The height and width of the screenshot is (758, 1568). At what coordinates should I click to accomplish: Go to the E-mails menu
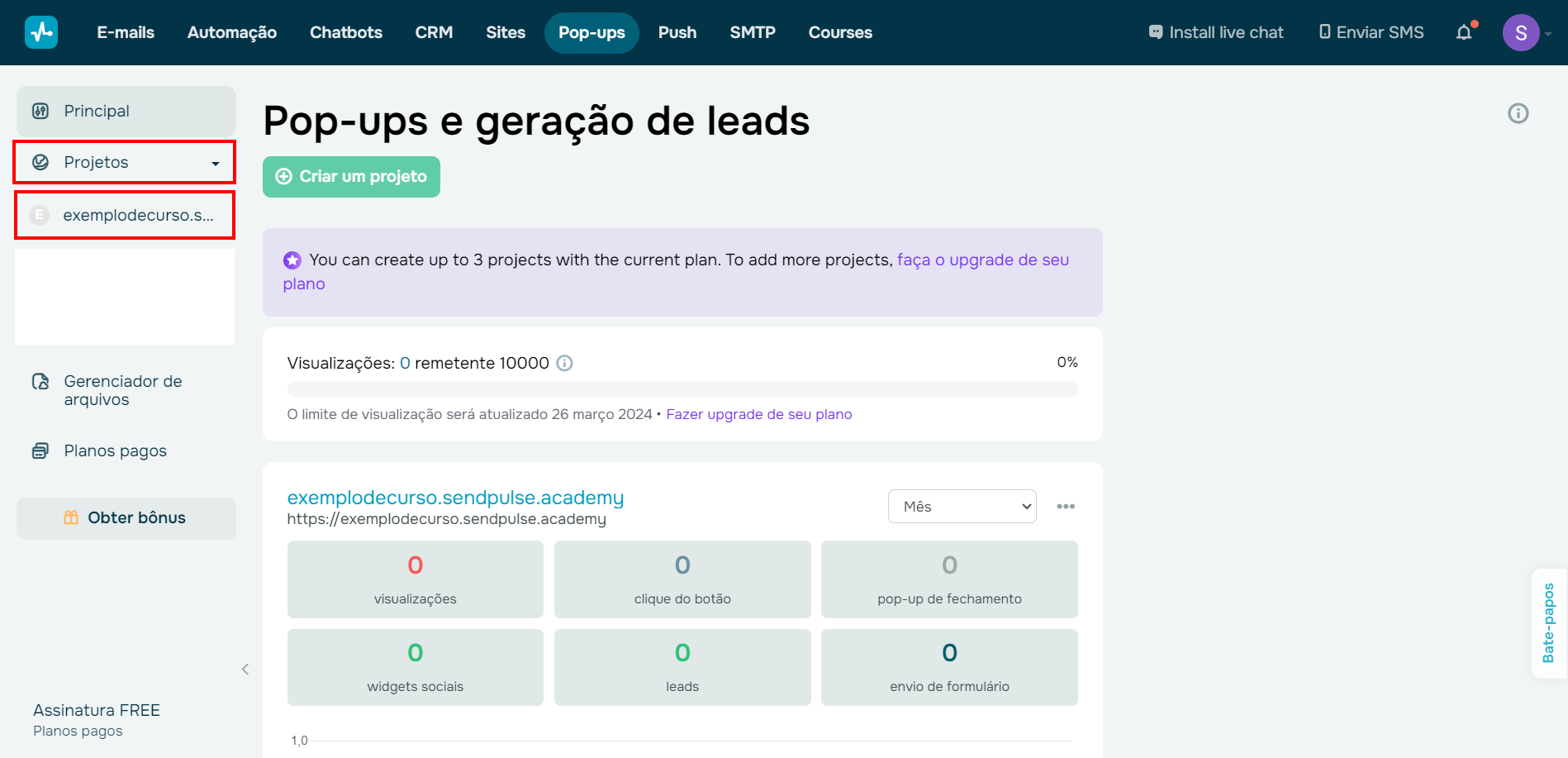pyautogui.click(x=126, y=32)
